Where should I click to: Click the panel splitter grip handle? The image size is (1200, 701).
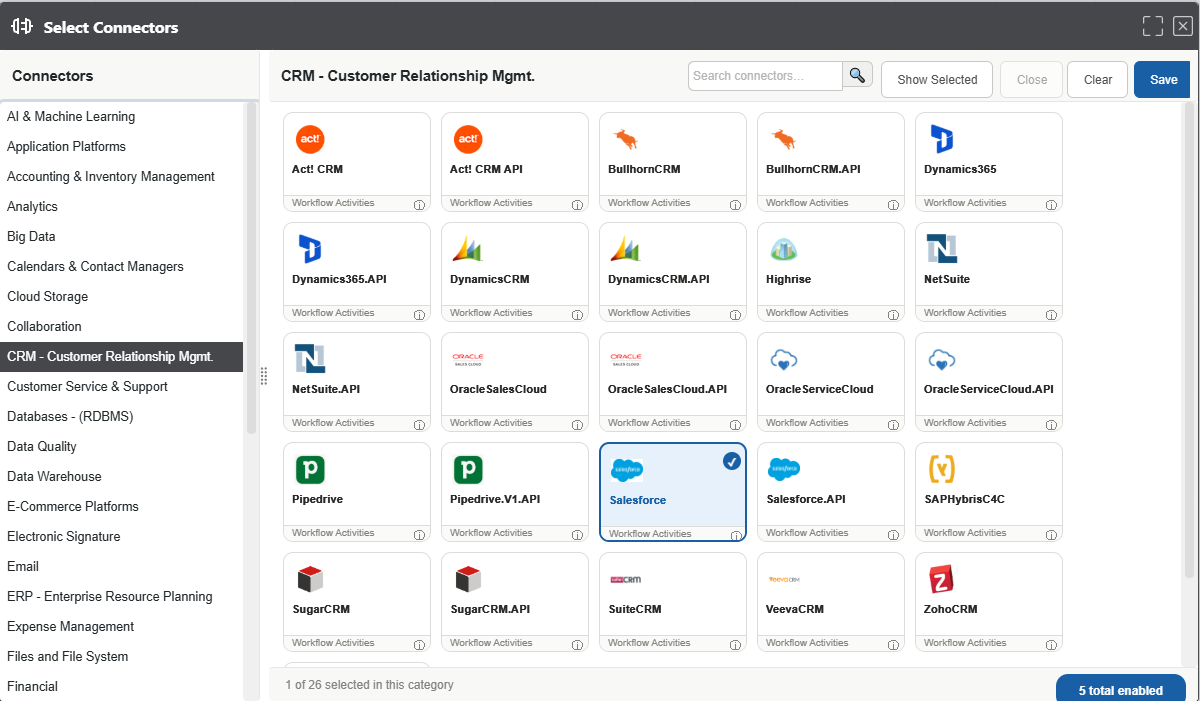click(x=264, y=376)
